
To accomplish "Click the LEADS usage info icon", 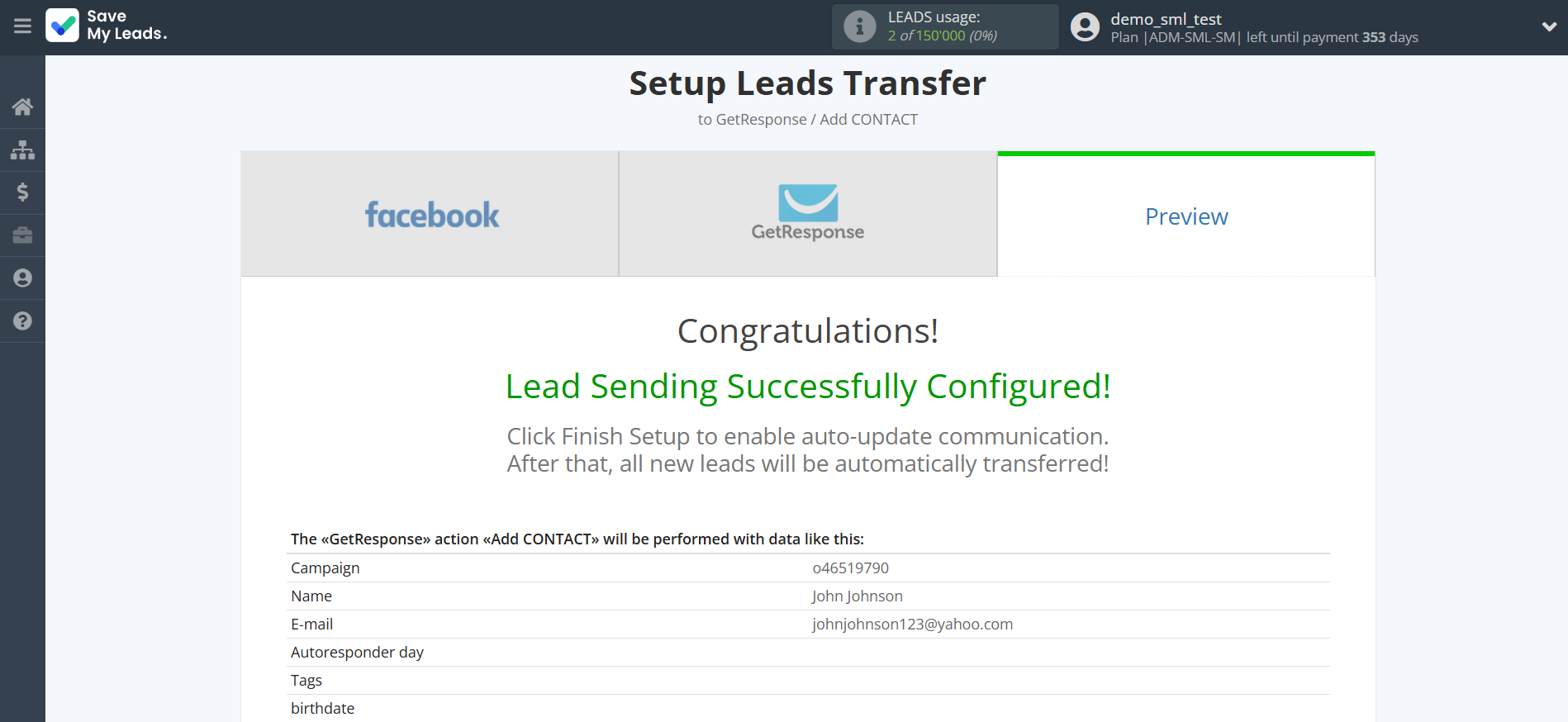I will [859, 26].
